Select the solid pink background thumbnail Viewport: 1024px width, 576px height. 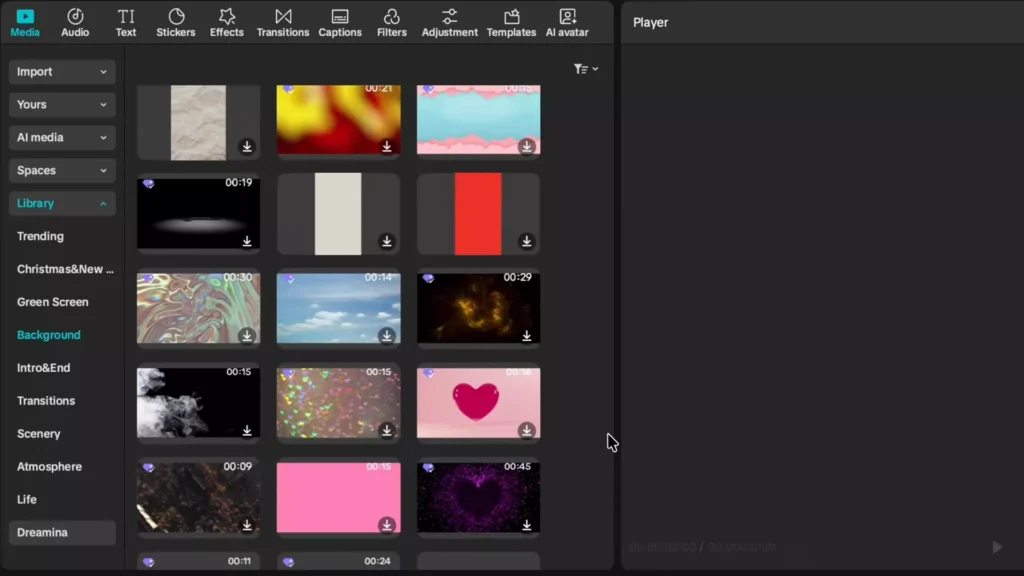(x=338, y=497)
